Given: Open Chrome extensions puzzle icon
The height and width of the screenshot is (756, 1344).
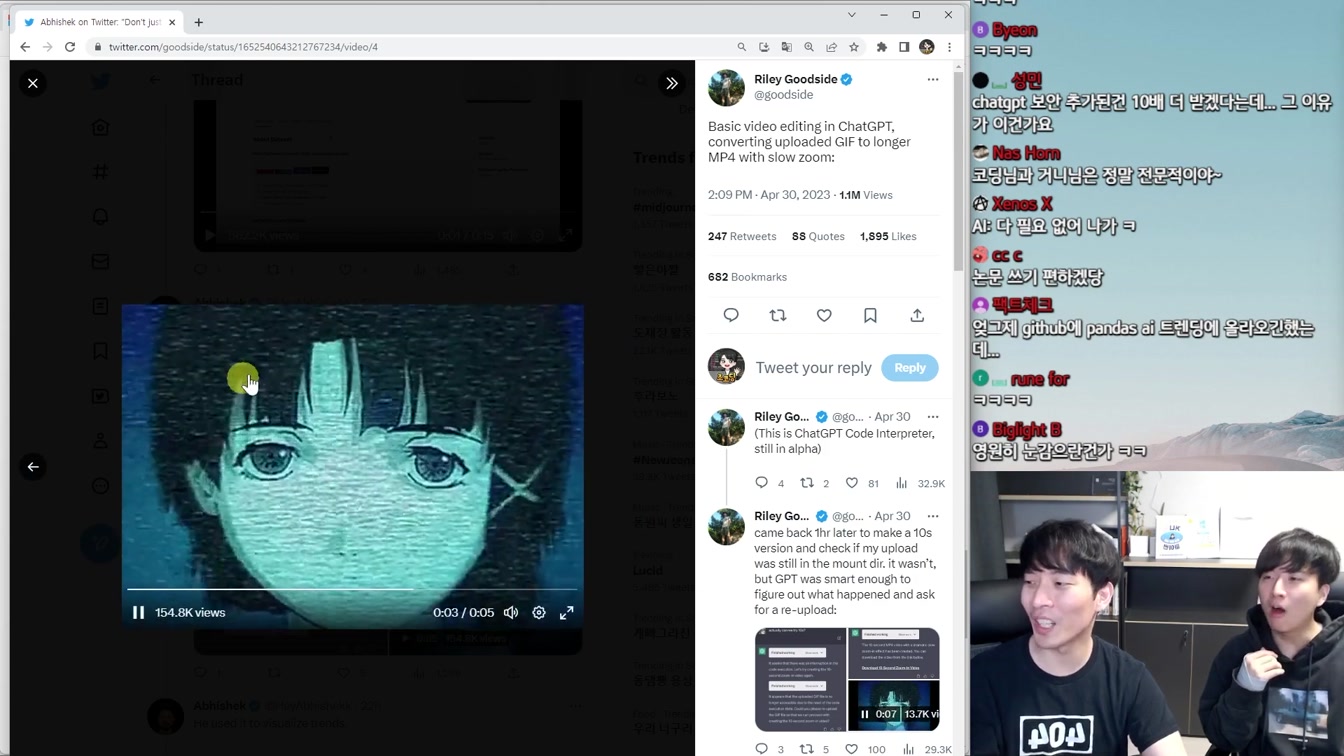Looking at the screenshot, I should pos(882,47).
